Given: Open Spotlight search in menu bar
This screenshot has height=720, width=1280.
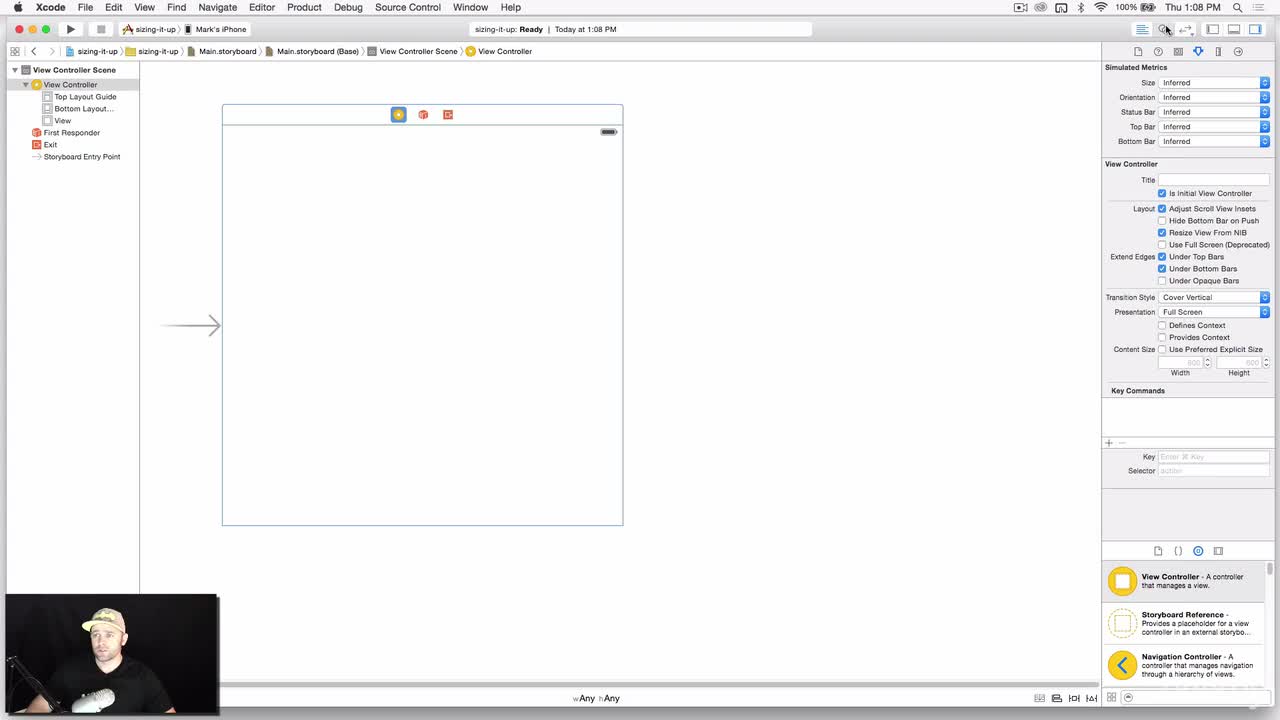Looking at the screenshot, I should (1237, 7).
